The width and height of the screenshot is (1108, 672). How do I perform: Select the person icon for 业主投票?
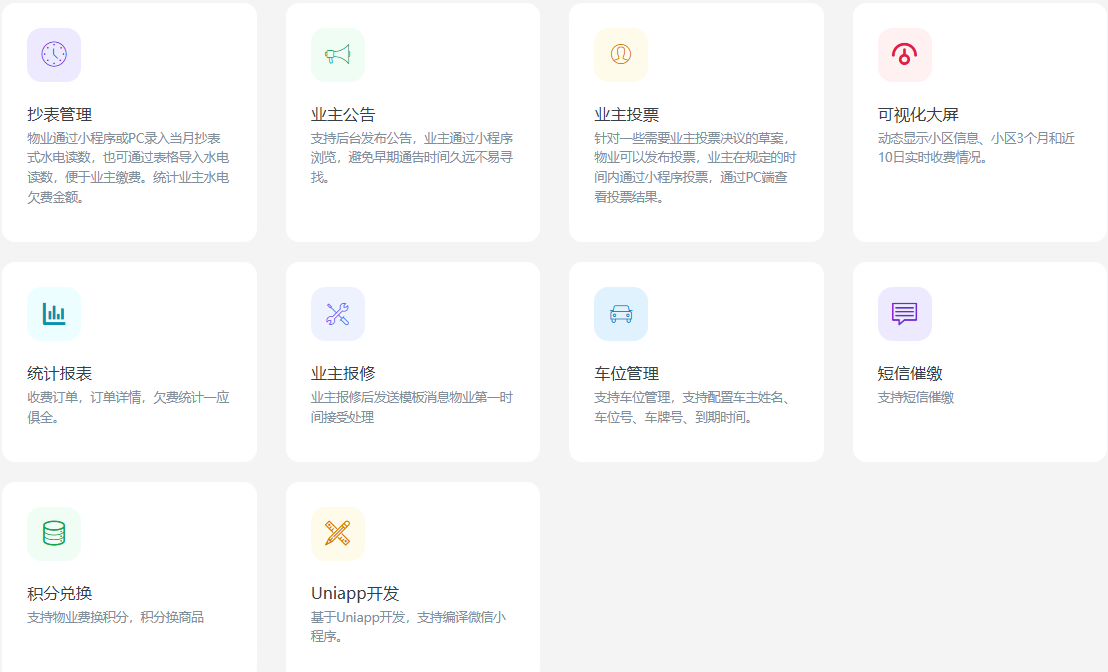point(621,55)
